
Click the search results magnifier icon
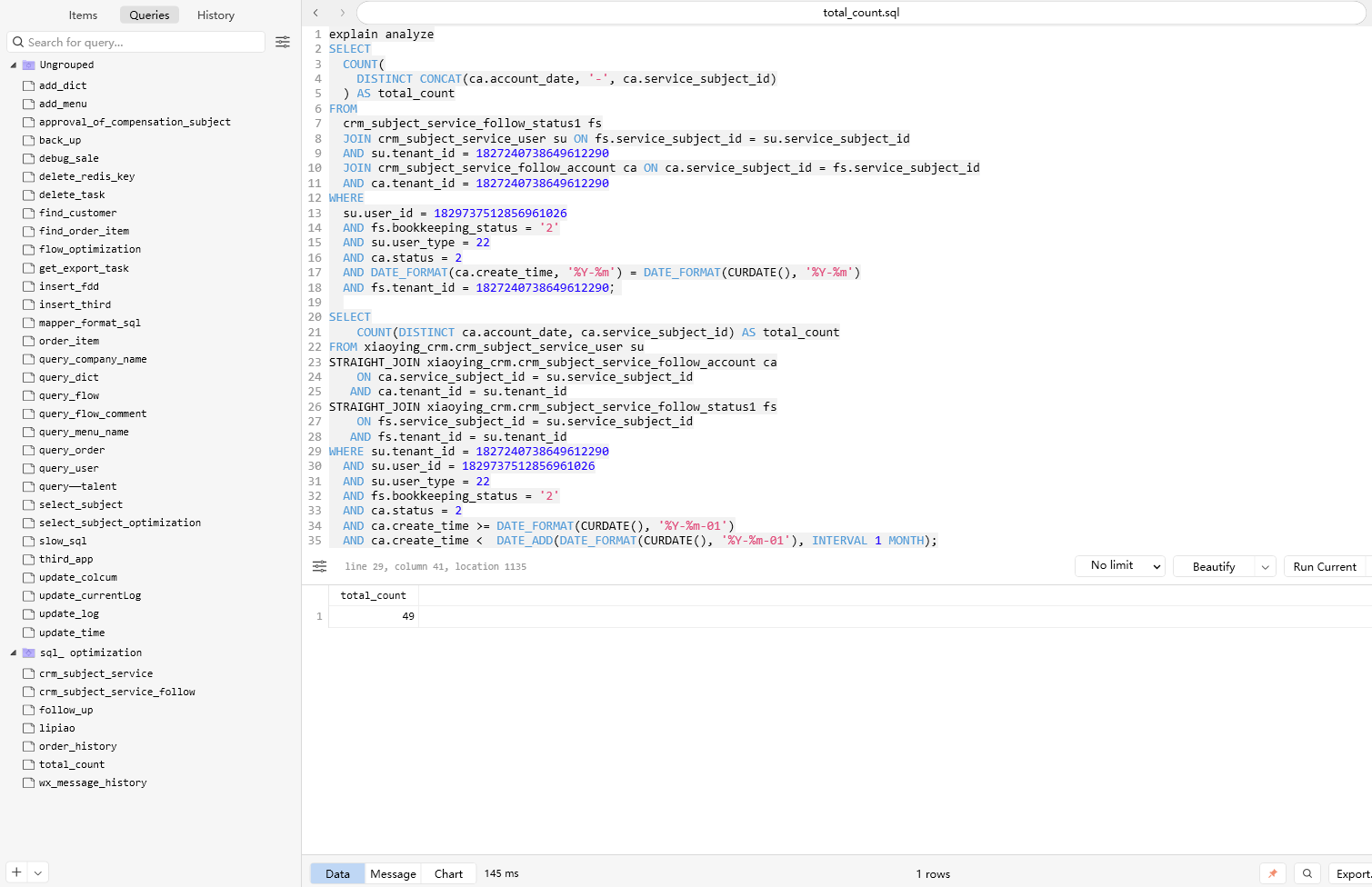[1307, 873]
